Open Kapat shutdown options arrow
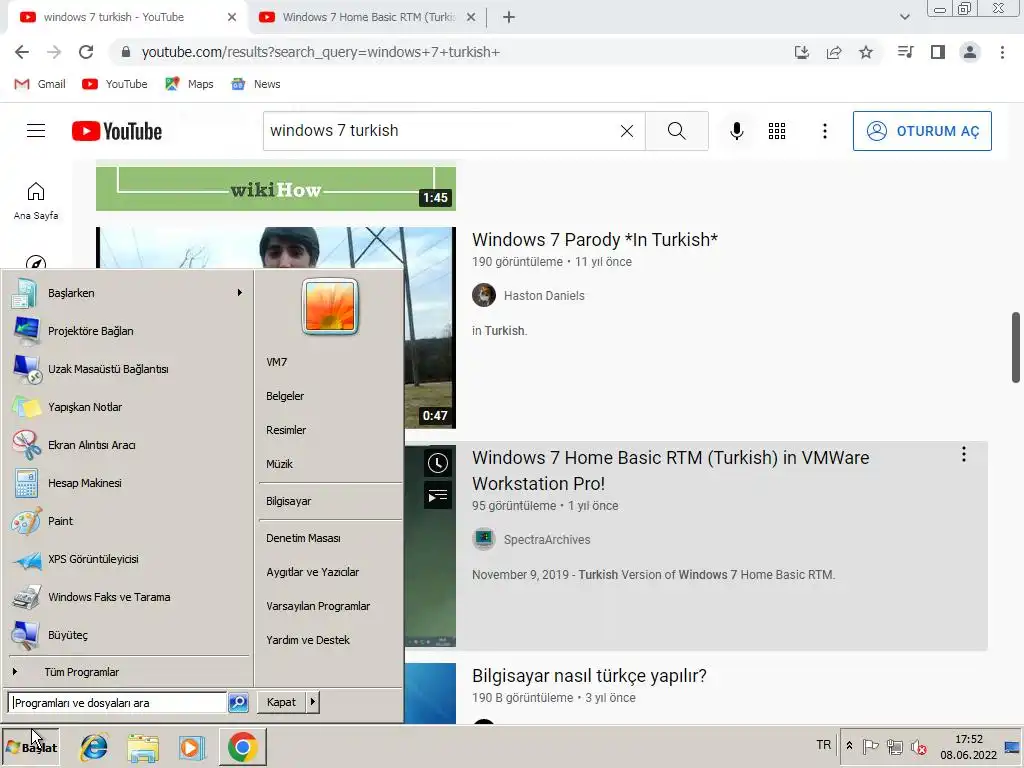This screenshot has height=768, width=1024. [313, 702]
